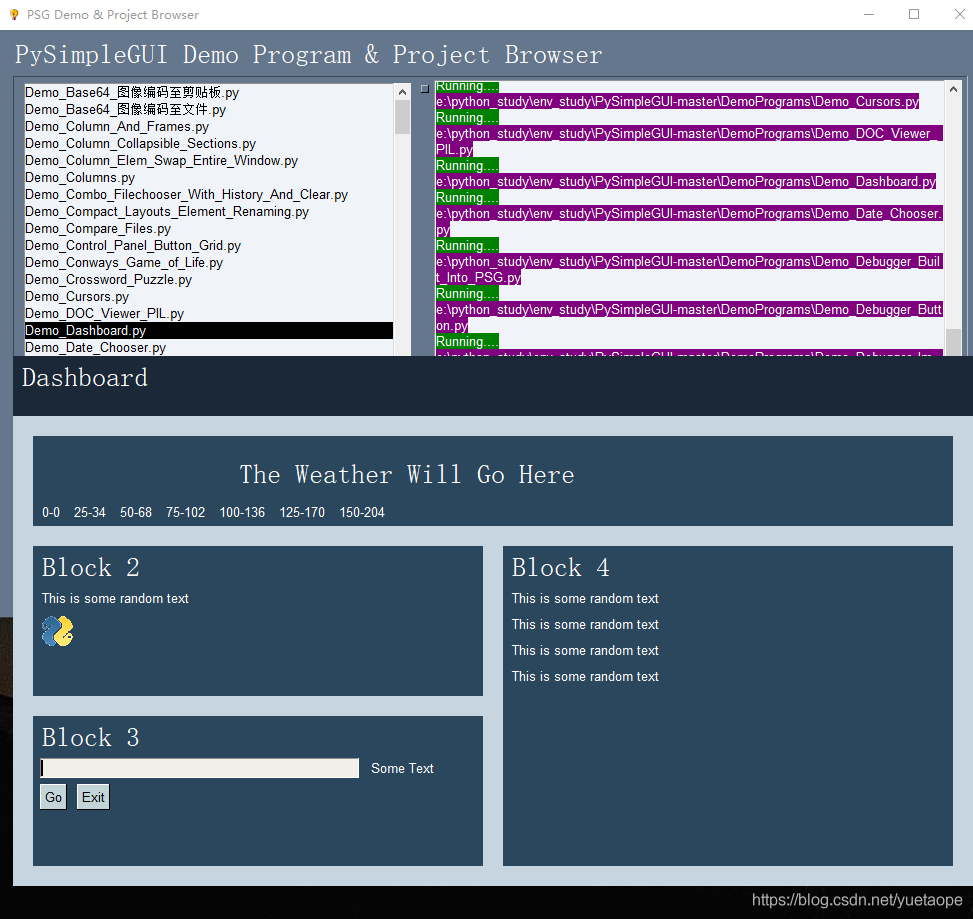Click the lightbulb icon in the title bar

[14, 14]
